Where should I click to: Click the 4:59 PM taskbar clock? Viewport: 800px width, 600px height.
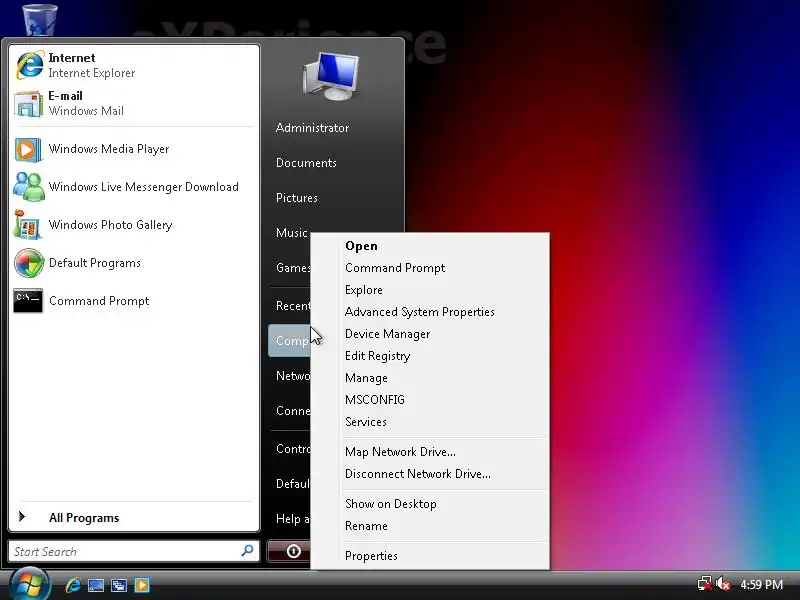tap(761, 584)
